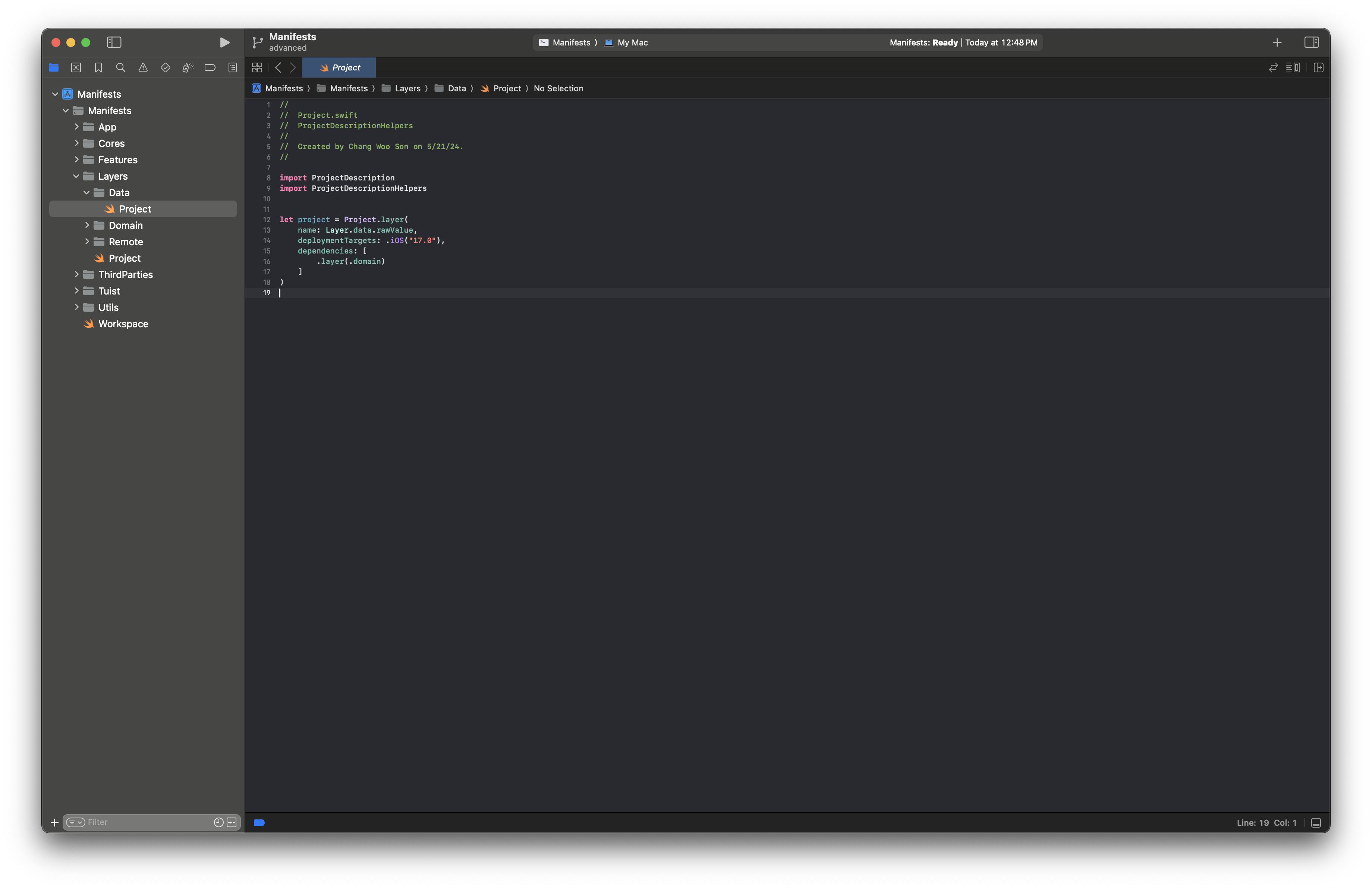Click the Manifests Ready status text
Screen dimensions: 1372x888
(963, 42)
